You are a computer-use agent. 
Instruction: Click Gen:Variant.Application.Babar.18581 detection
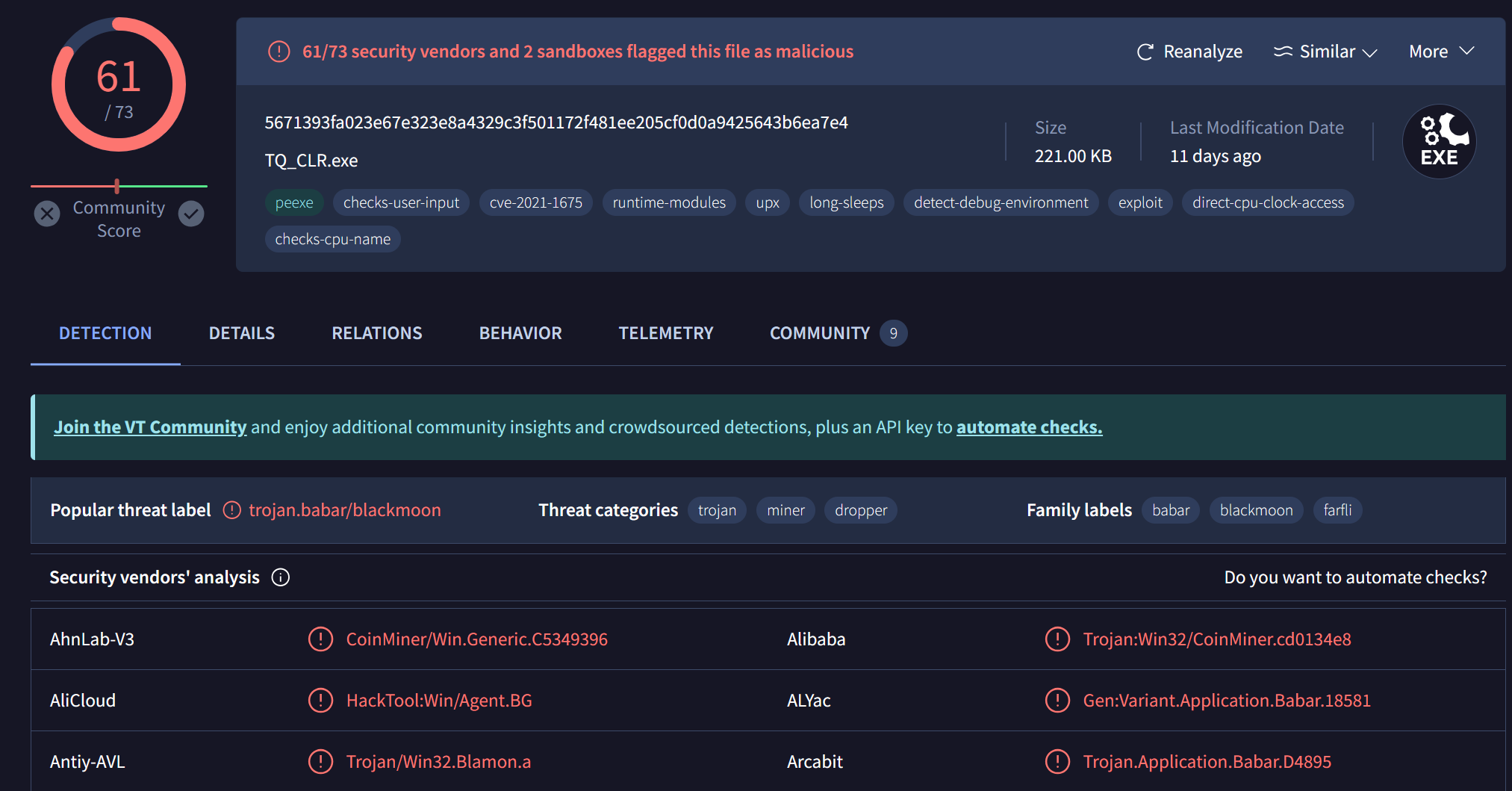coord(1227,701)
